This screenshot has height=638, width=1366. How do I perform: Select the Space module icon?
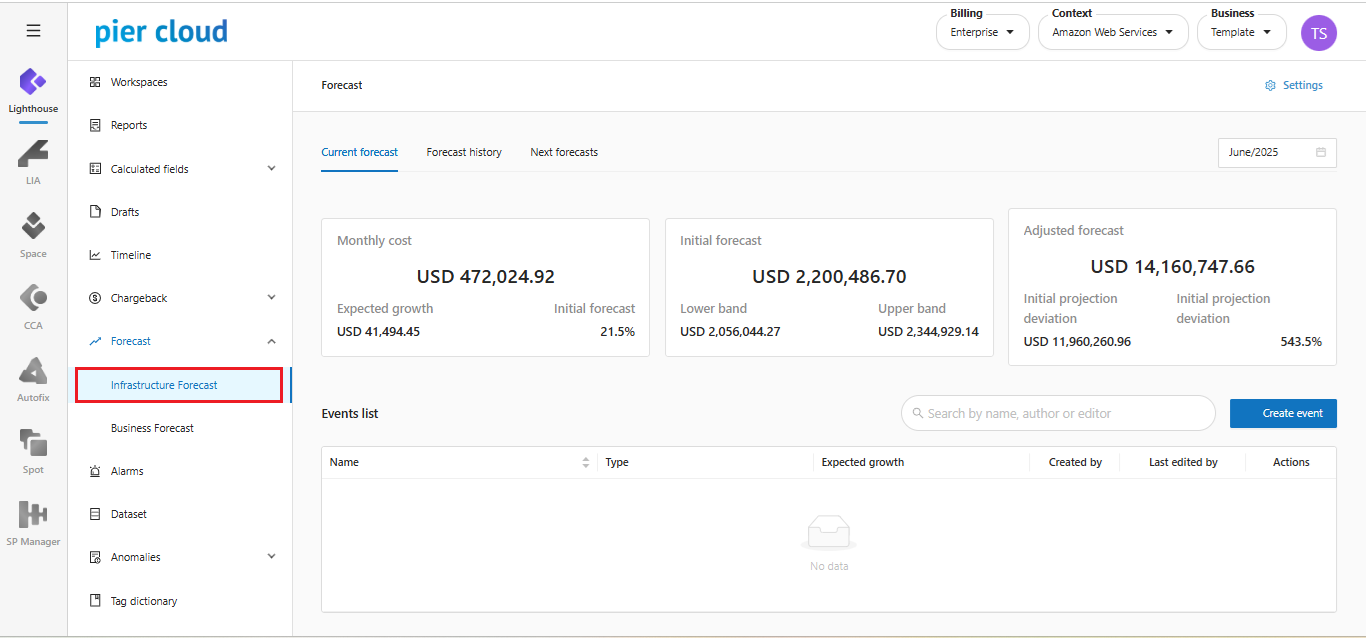tap(33, 227)
